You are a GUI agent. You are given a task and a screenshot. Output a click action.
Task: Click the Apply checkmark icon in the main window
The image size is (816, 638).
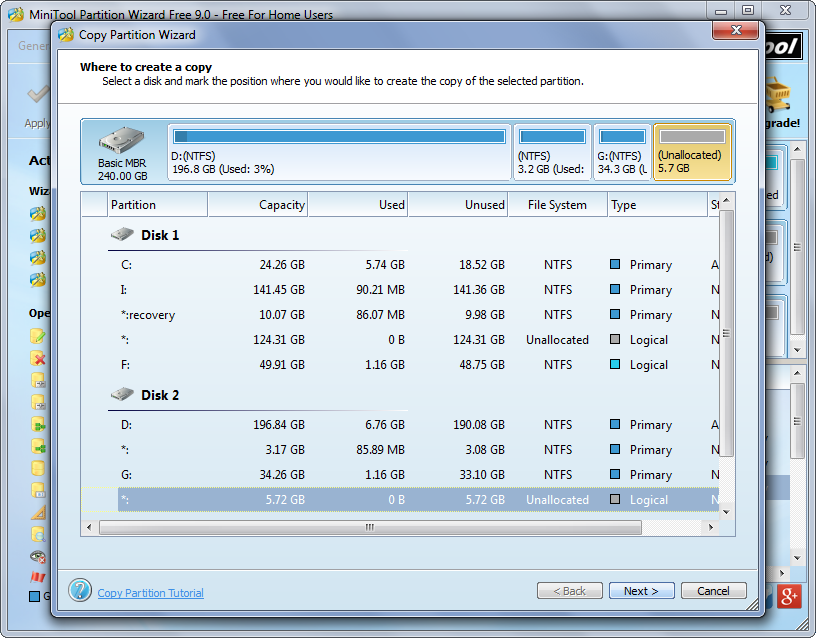click(39, 95)
